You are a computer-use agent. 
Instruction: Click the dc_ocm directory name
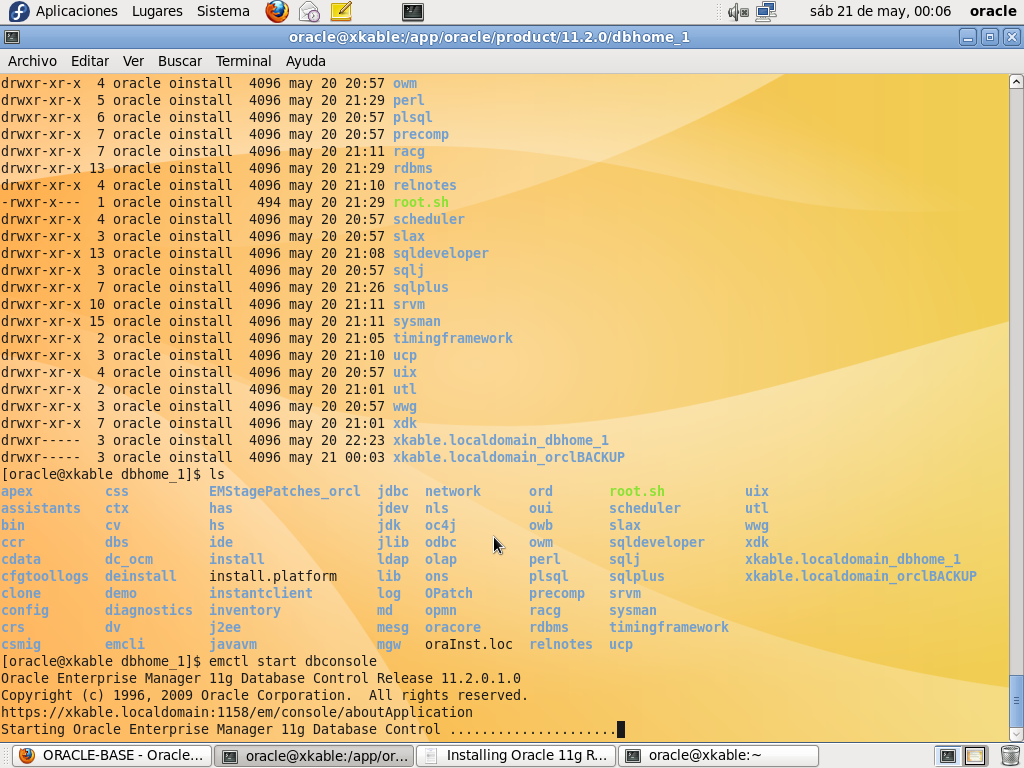[x=129, y=559]
